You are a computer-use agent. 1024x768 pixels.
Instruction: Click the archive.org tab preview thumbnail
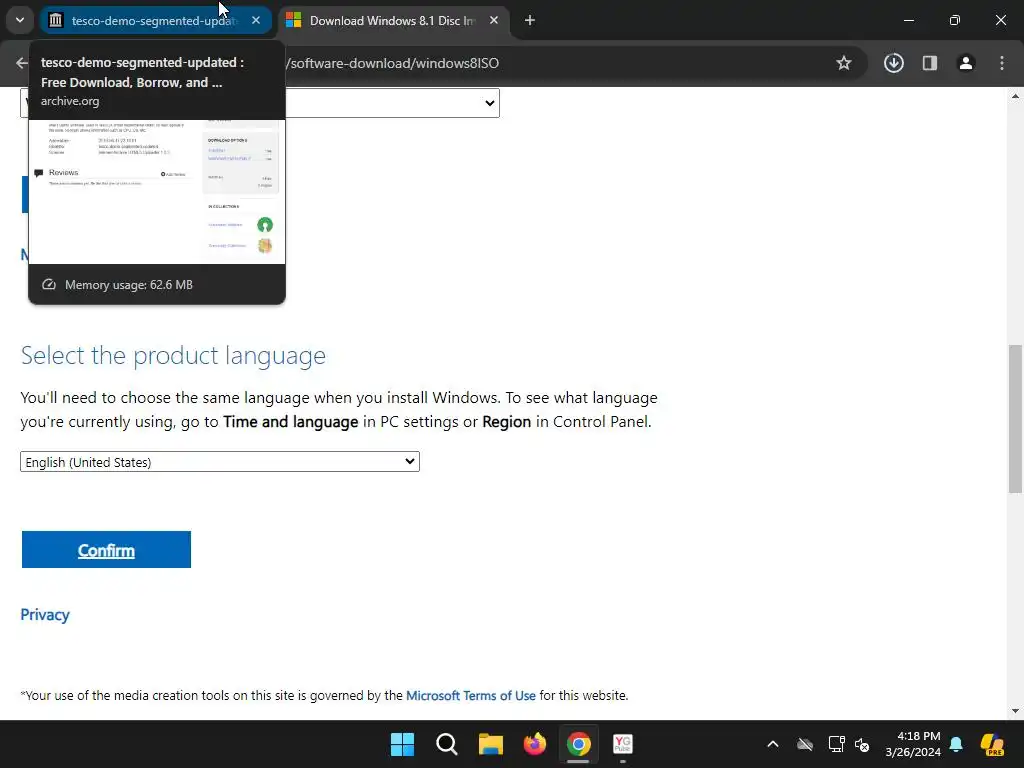[x=157, y=192]
